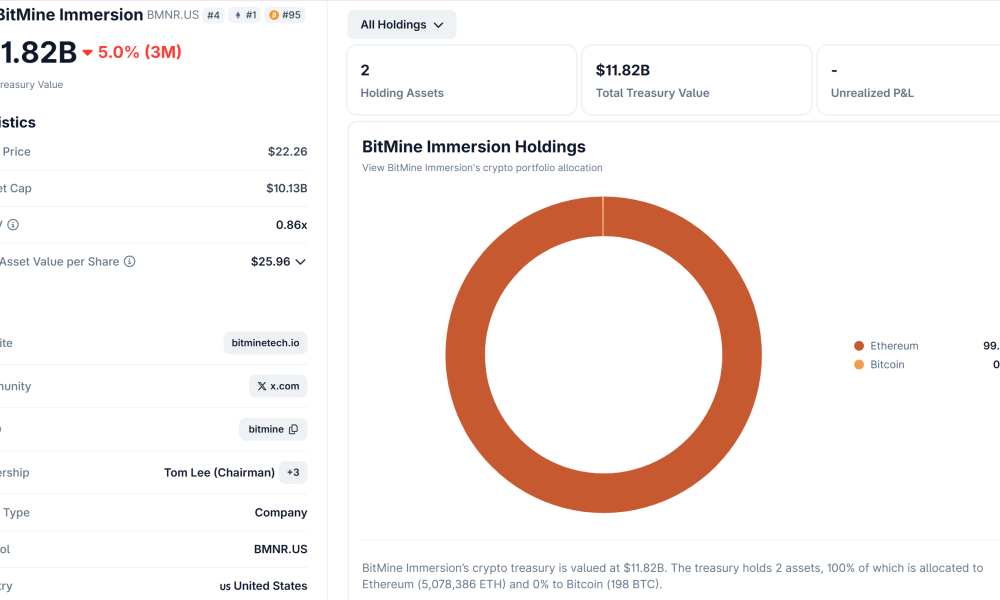Click the Unrealized P&L card
Image resolution: width=1000 pixels, height=600 pixels.
pyautogui.click(x=909, y=80)
